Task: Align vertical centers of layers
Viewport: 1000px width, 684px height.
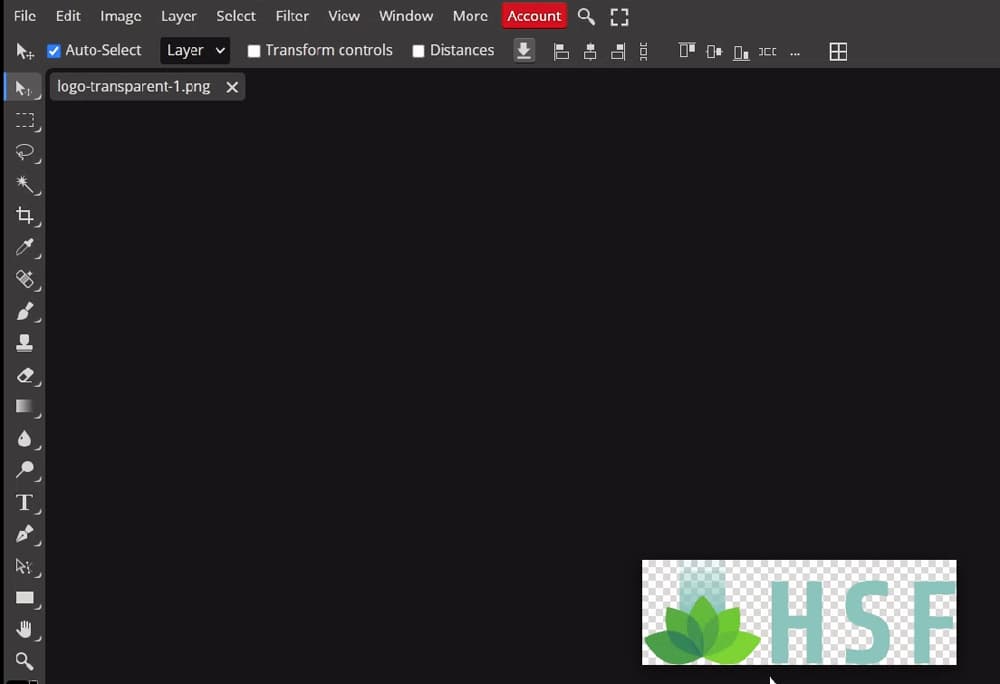Action: pos(714,51)
